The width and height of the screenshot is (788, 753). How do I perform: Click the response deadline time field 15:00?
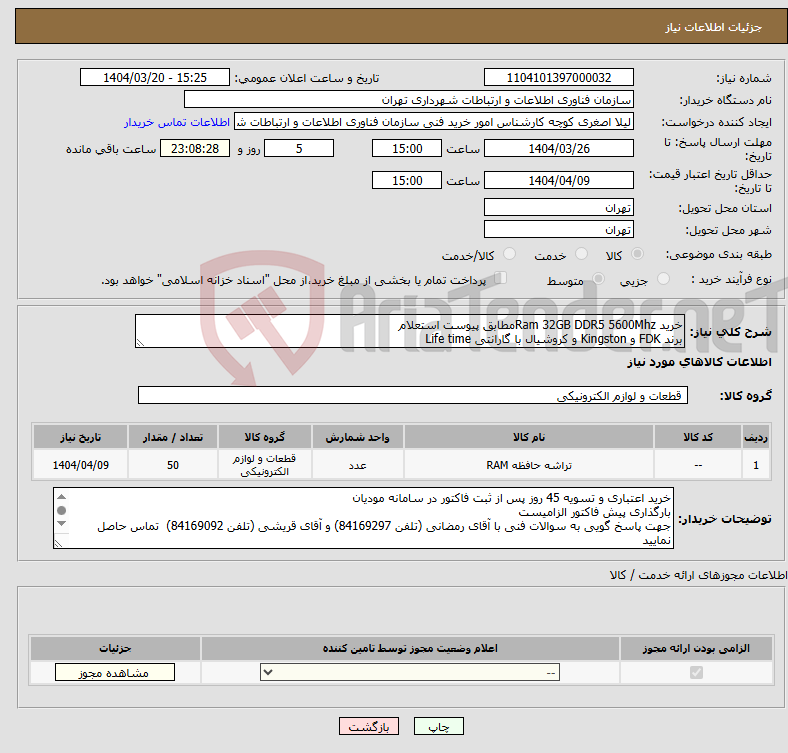coord(407,148)
